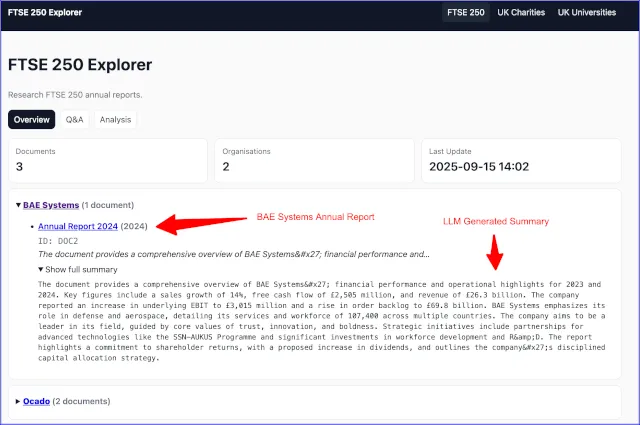640x425 pixels.
Task: Click the FTSE 250 Explorer header logo text
Action: (x=45, y=13)
